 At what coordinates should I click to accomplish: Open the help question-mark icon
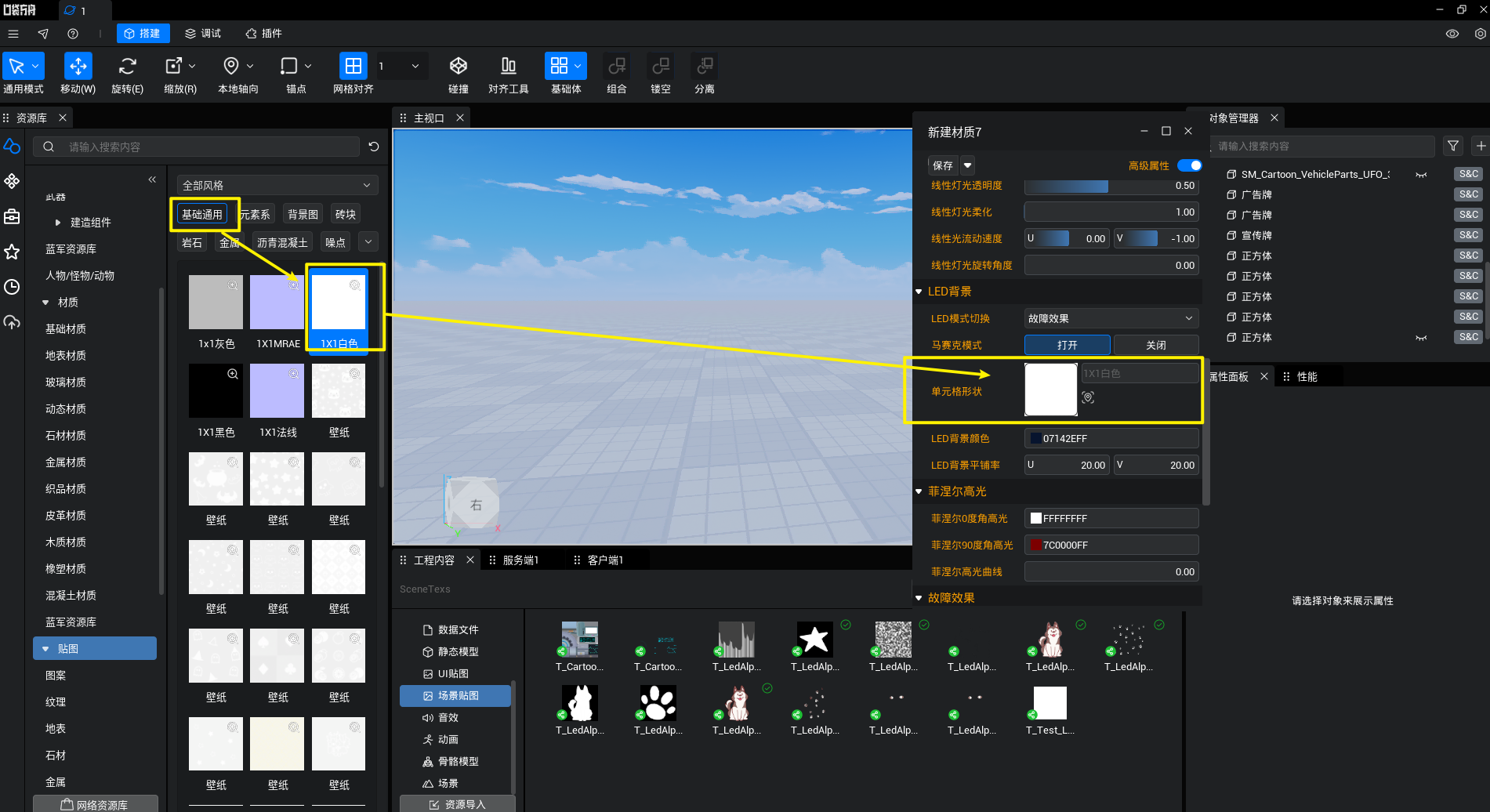click(x=73, y=34)
